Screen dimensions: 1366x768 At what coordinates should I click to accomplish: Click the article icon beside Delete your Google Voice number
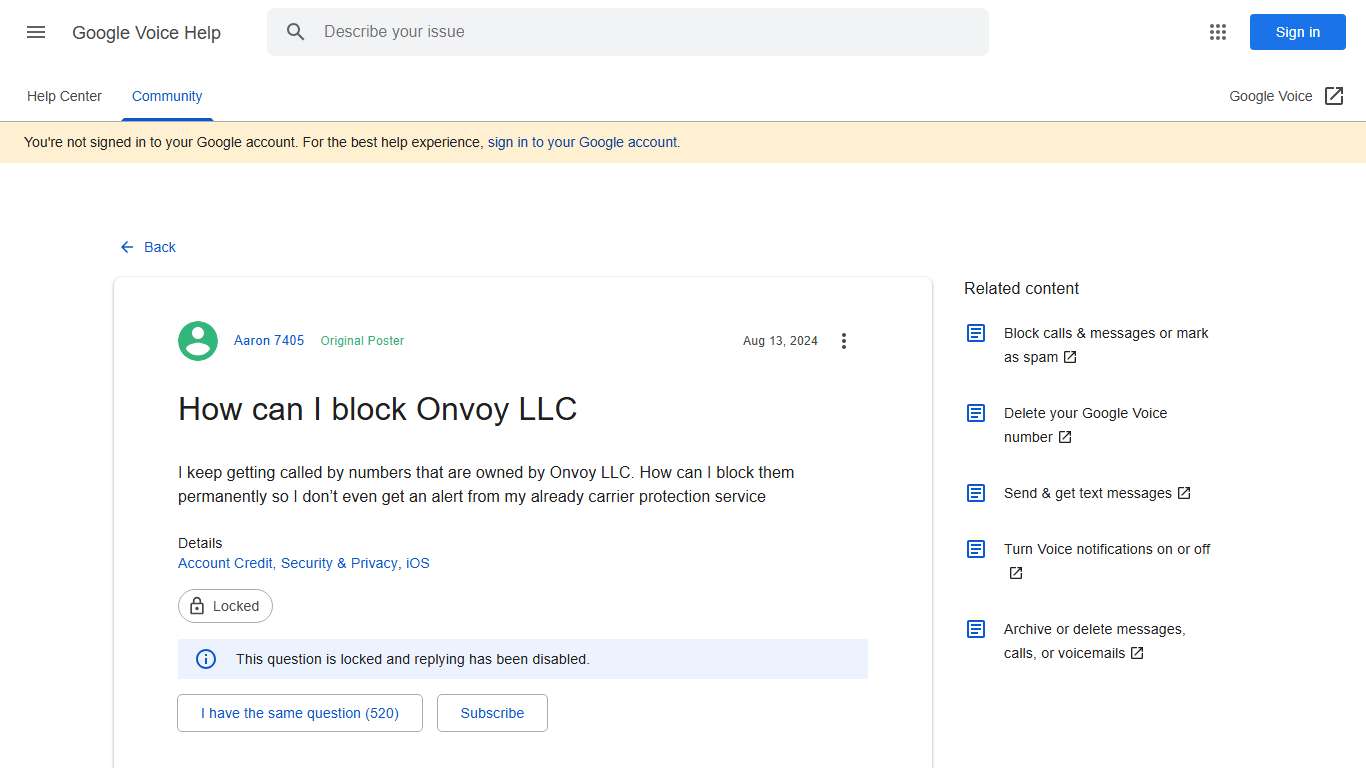pos(975,413)
